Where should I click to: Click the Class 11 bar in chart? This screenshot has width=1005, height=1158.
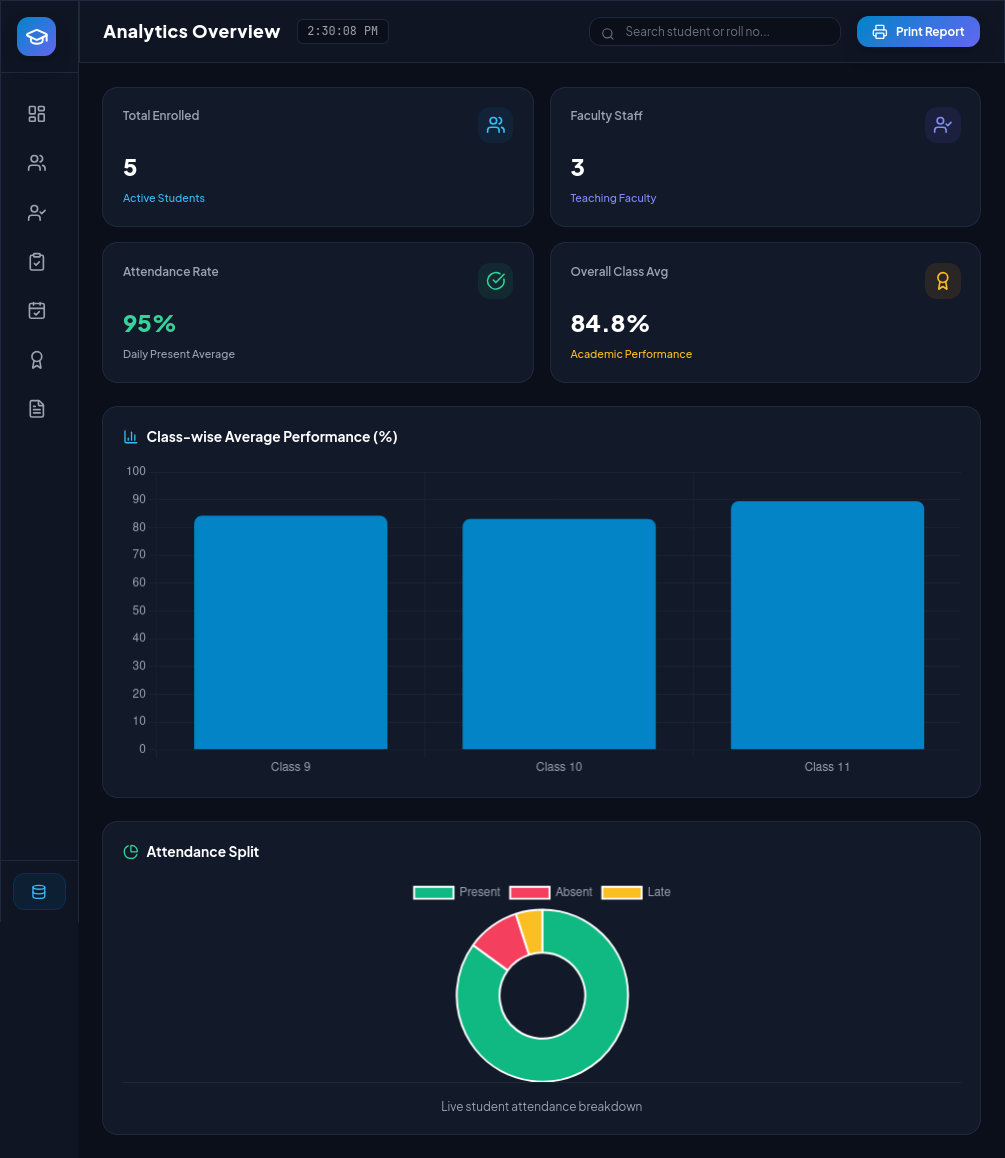point(827,625)
